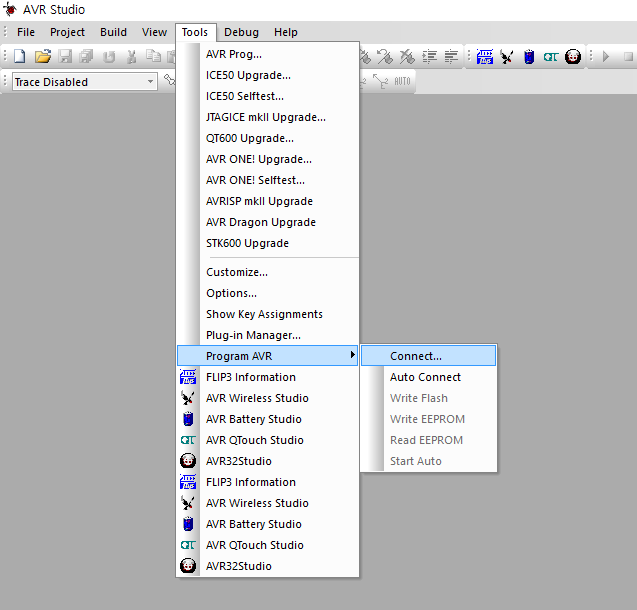Open AVR32Studio from the round toolbar icon

point(573,57)
